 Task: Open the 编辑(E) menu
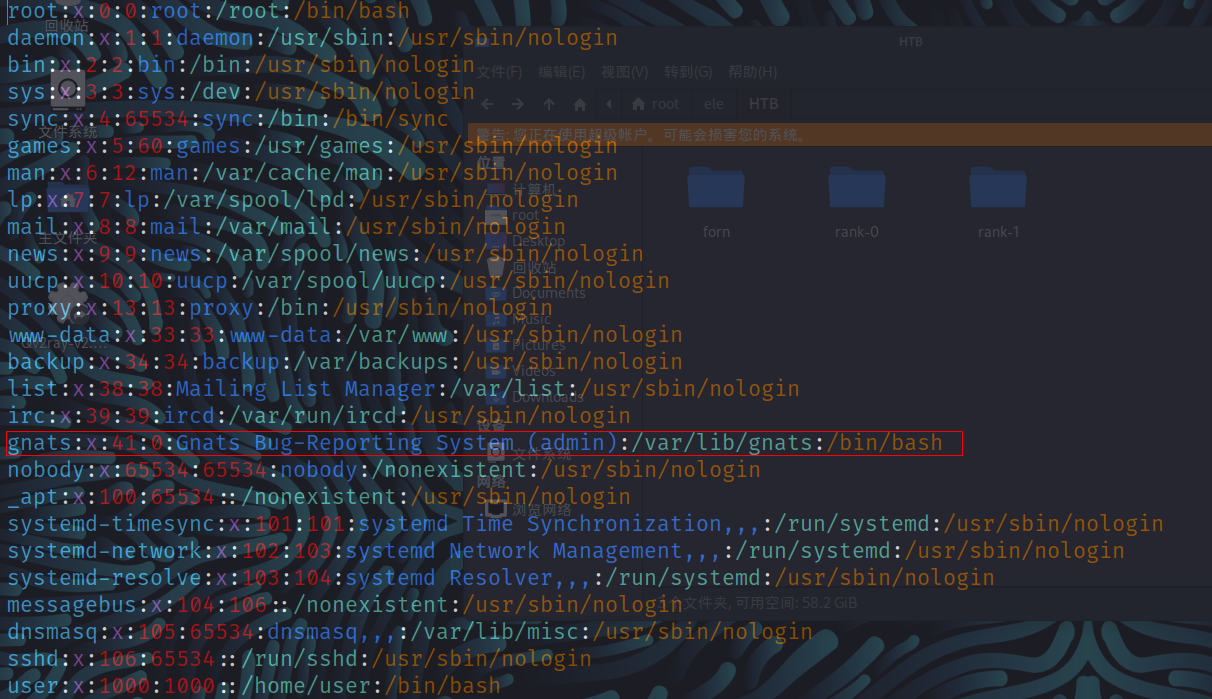coord(561,72)
